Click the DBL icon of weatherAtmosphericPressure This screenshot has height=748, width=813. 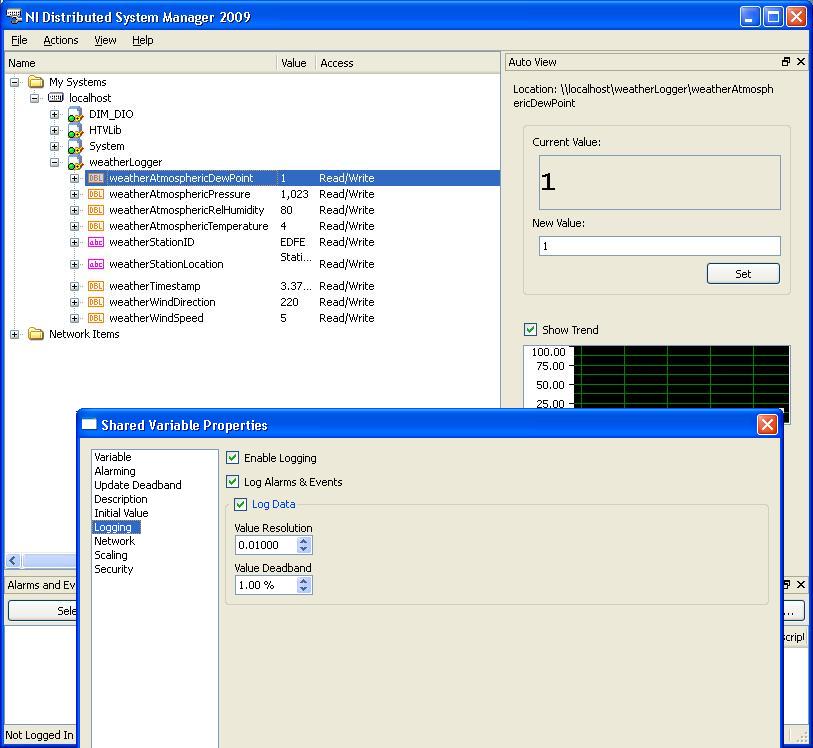[95, 194]
